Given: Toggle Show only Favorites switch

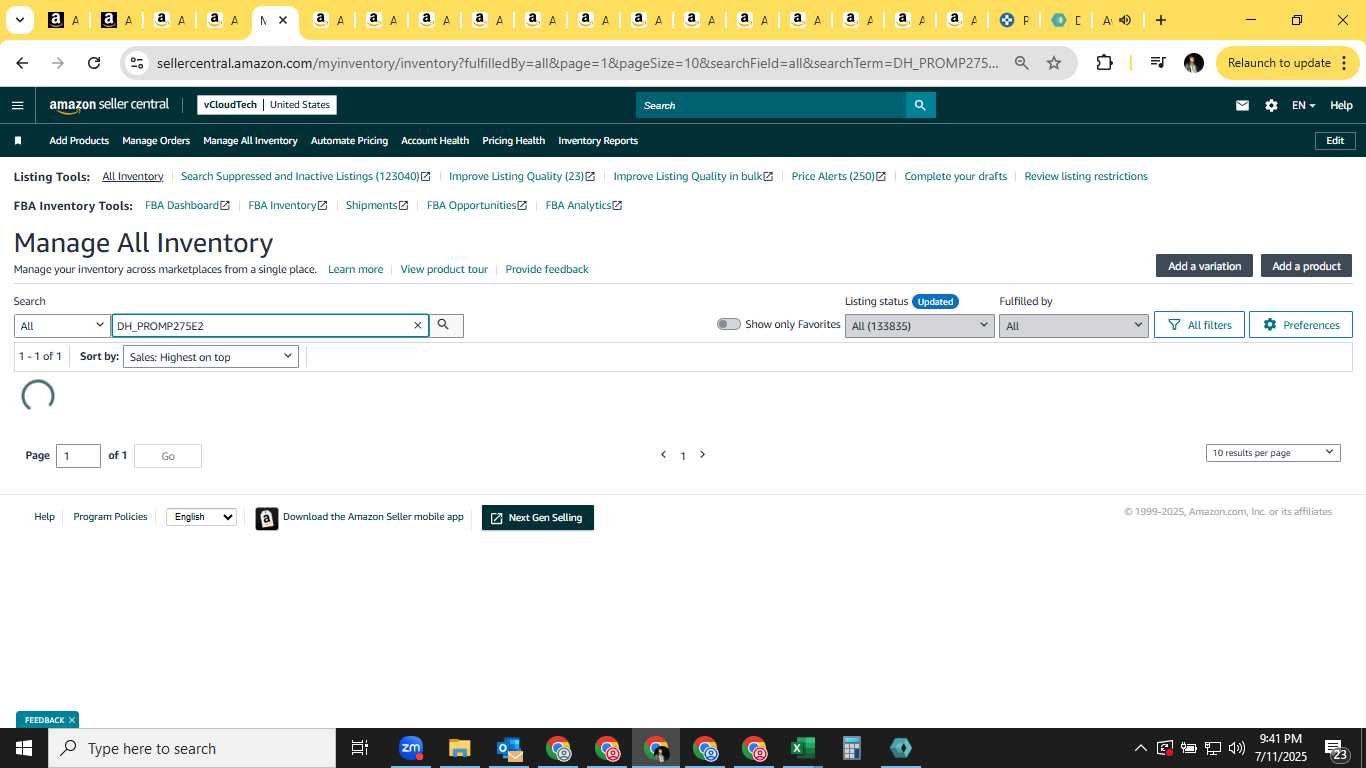Looking at the screenshot, I should coord(729,324).
